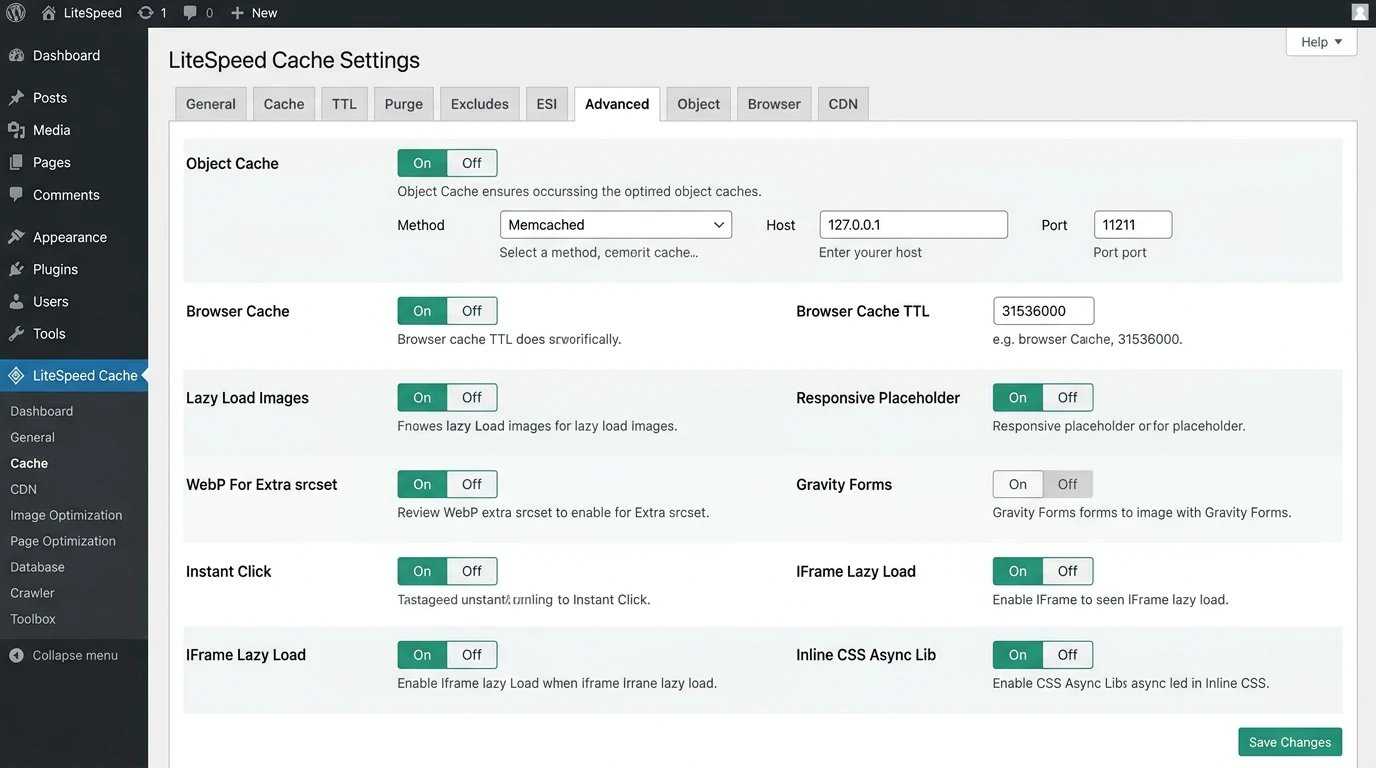The height and width of the screenshot is (768, 1376).
Task: Open the updates icon showing 1
Action: point(146,13)
